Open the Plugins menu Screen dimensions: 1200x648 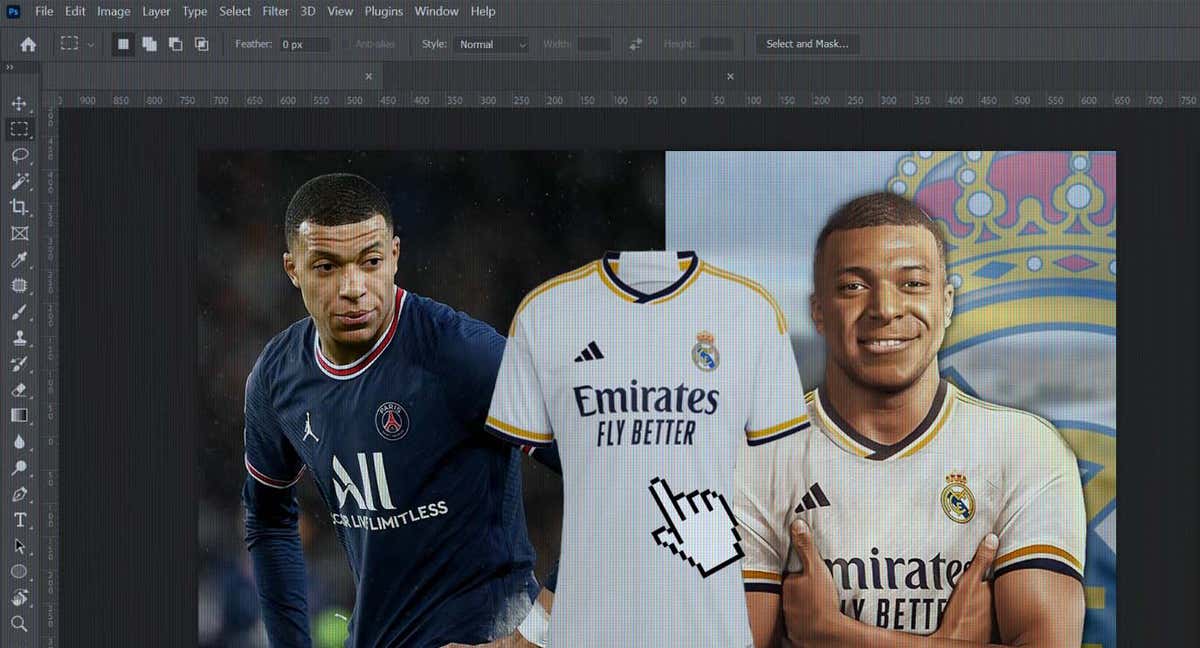tap(383, 11)
